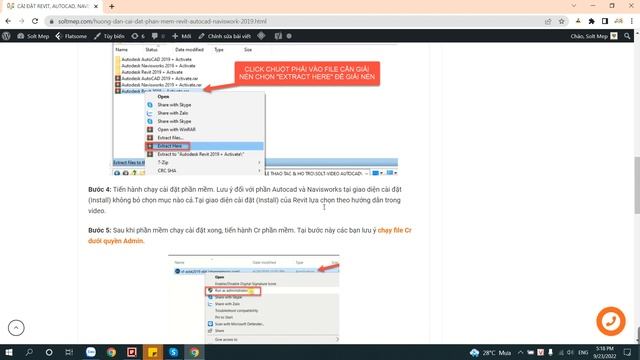Close the 'CÀI ĐẶT REVIT, AUTOCAD' tab
This screenshot has height=360, width=640.
pos(96,7)
